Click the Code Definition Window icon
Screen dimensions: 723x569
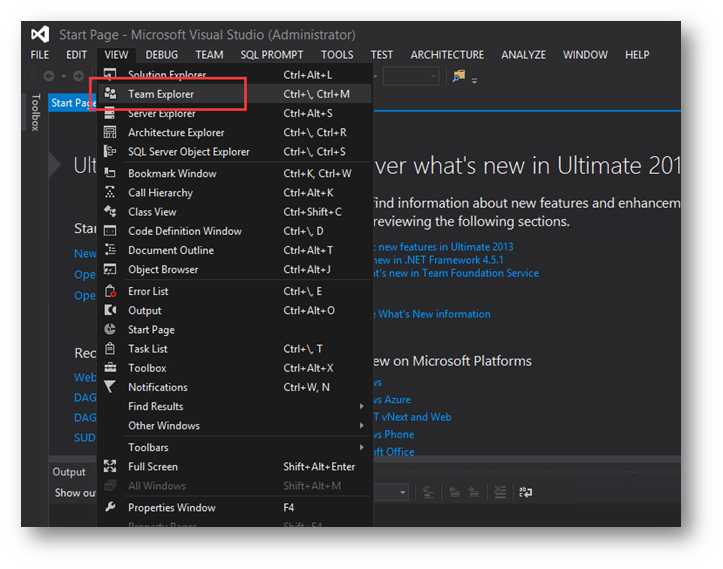[110, 231]
